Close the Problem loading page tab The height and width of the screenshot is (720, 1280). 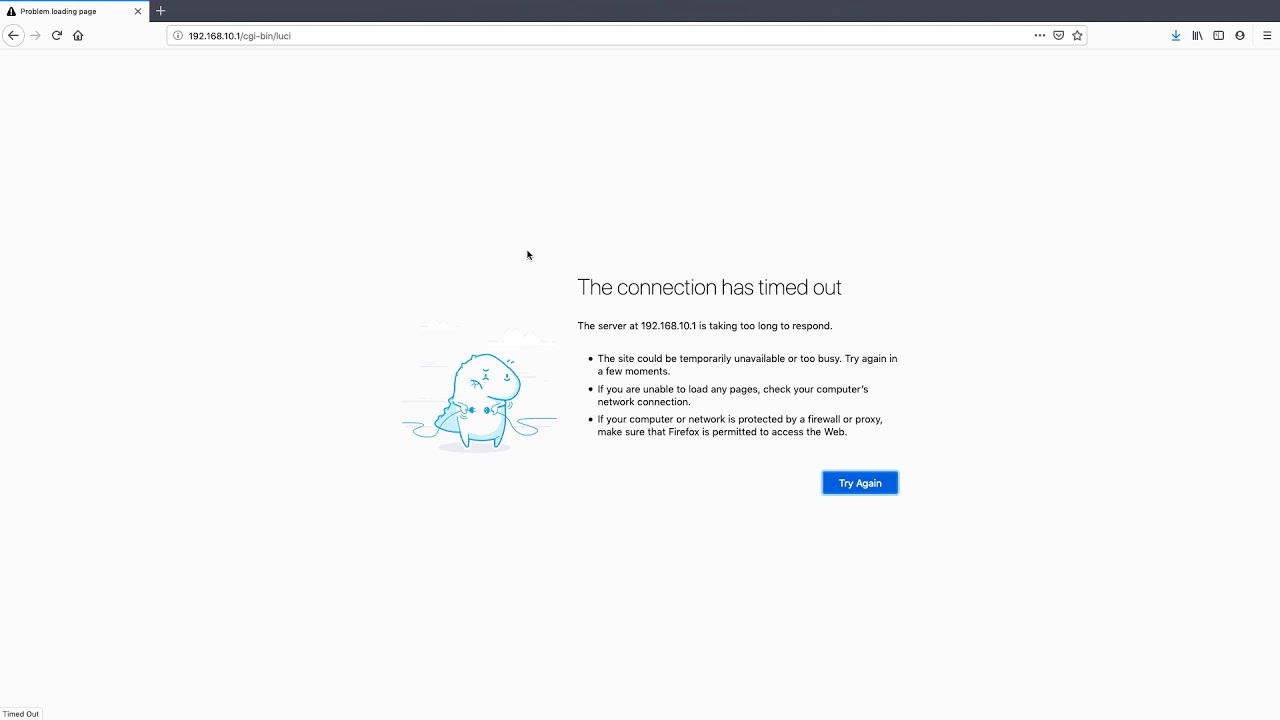click(138, 11)
